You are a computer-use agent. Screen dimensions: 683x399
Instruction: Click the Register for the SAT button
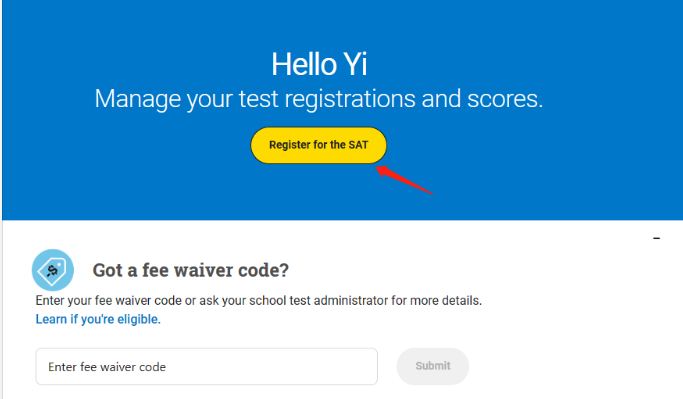pos(318,145)
